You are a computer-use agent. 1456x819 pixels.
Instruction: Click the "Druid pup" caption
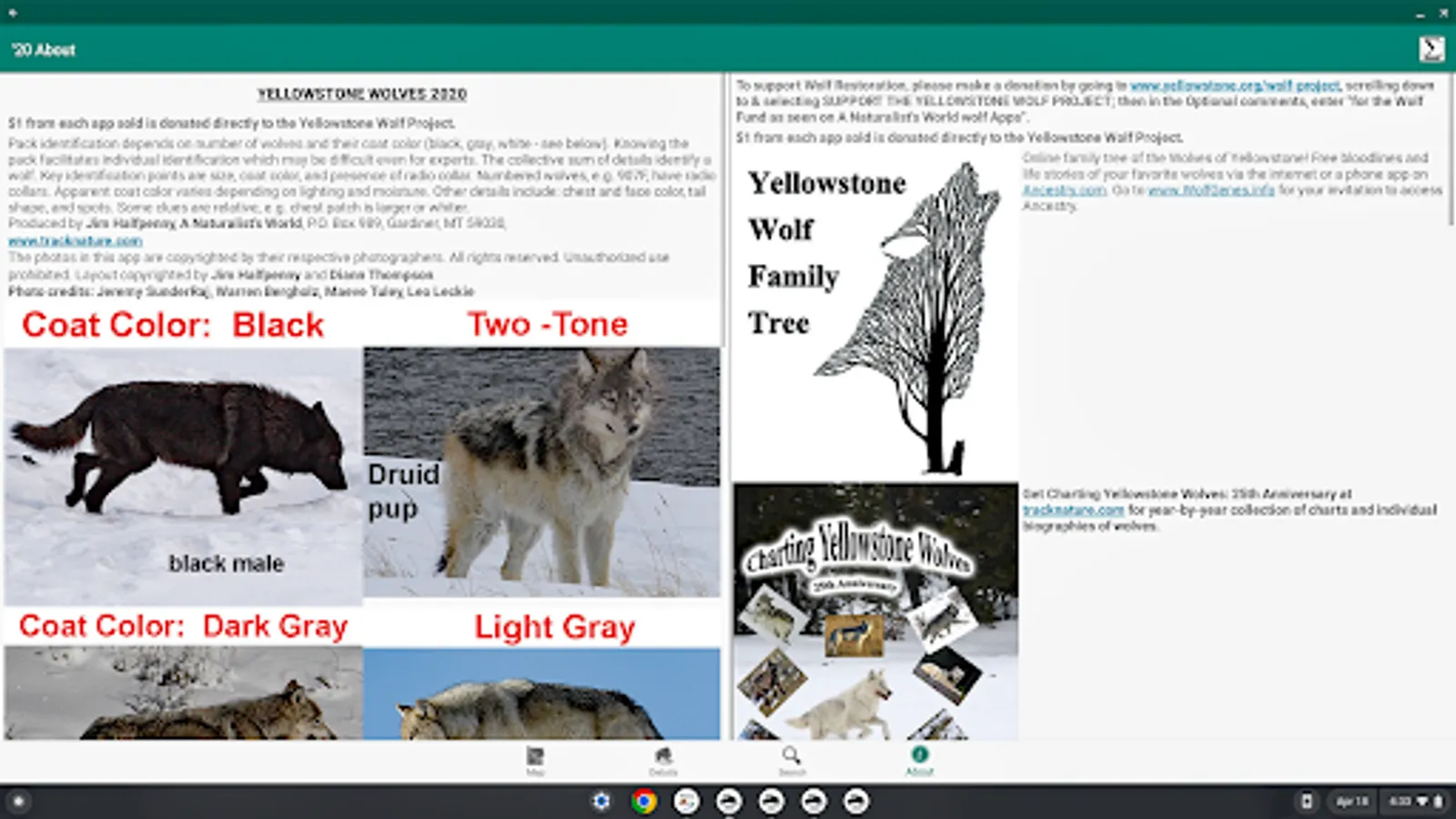click(402, 491)
